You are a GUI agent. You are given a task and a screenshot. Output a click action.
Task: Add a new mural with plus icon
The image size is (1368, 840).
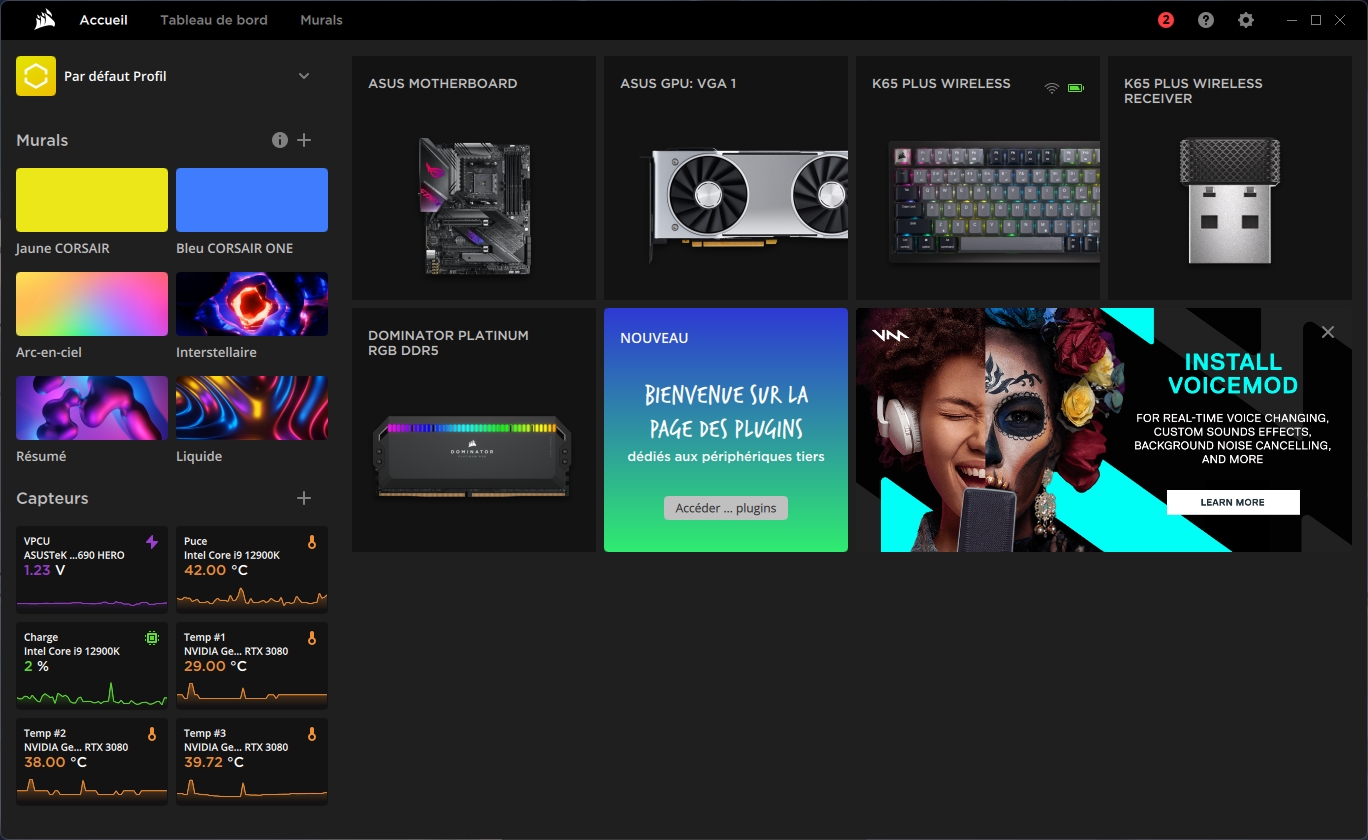(x=305, y=140)
